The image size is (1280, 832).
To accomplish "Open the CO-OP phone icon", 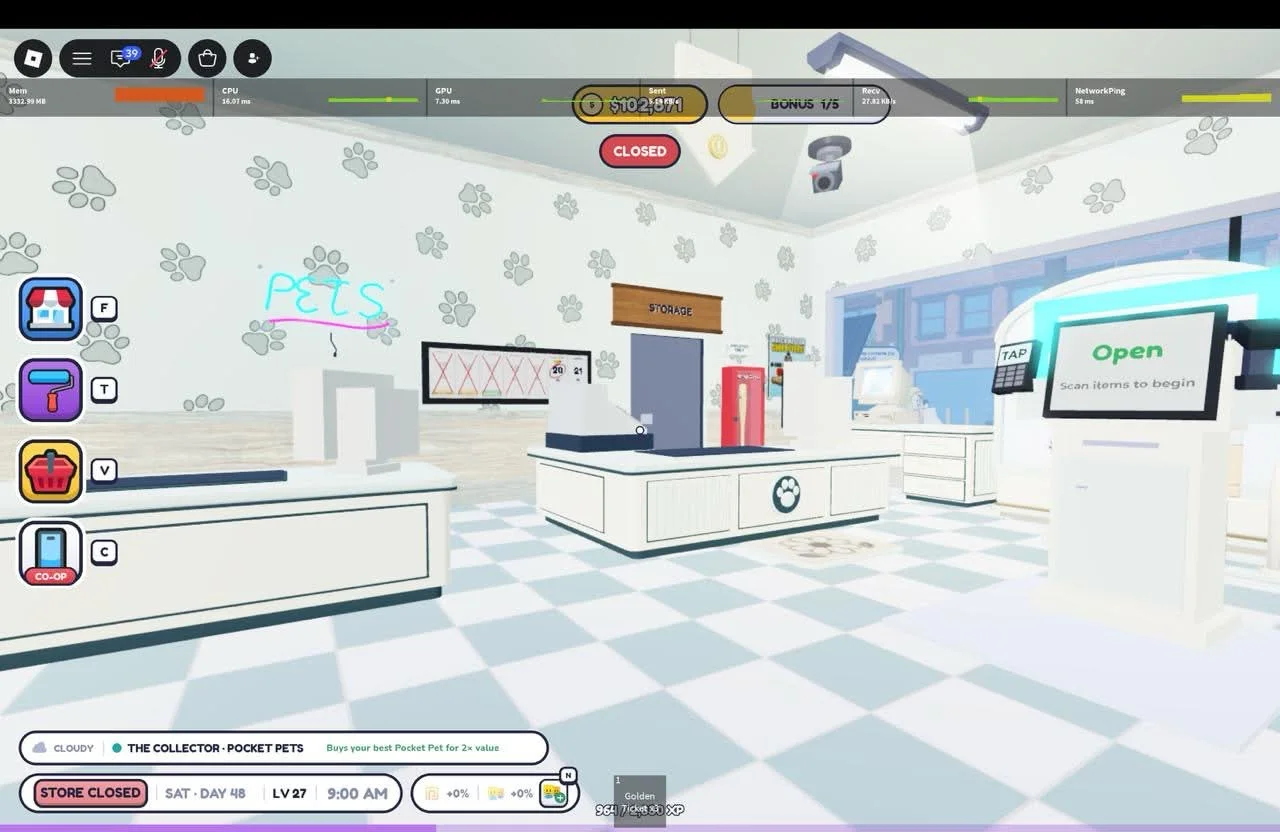I will pyautogui.click(x=51, y=552).
